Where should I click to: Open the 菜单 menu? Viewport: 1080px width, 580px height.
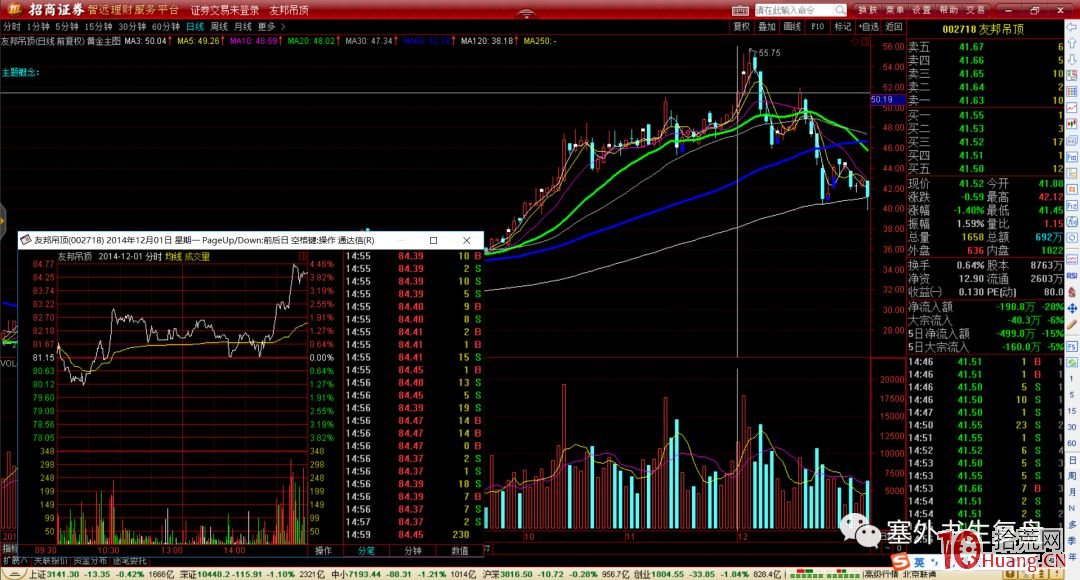(895, 10)
